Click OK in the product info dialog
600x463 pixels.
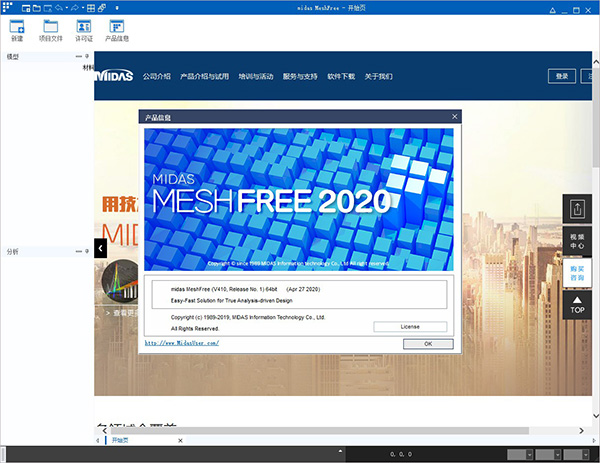(x=428, y=344)
